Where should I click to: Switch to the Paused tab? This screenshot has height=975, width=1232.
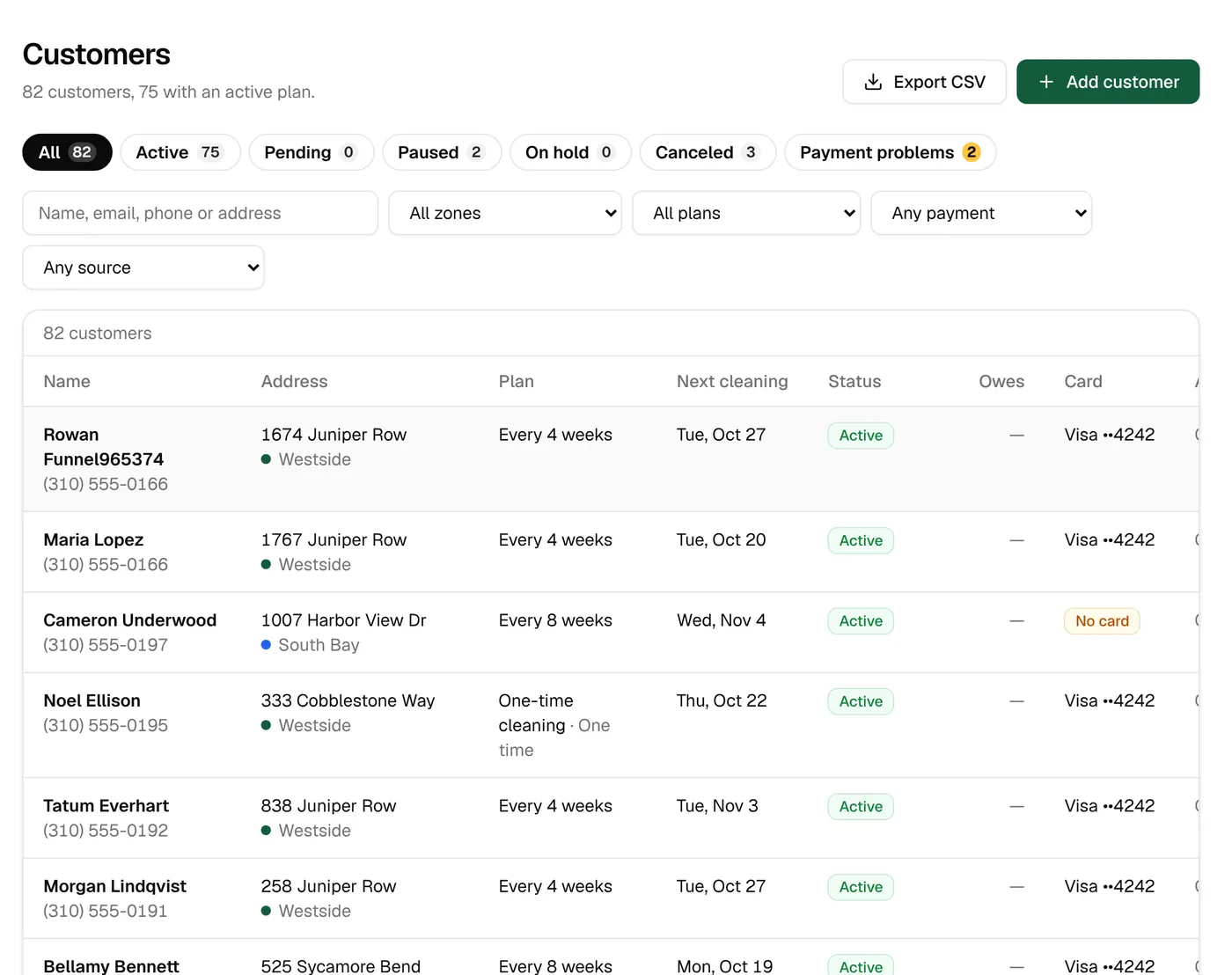[442, 152]
